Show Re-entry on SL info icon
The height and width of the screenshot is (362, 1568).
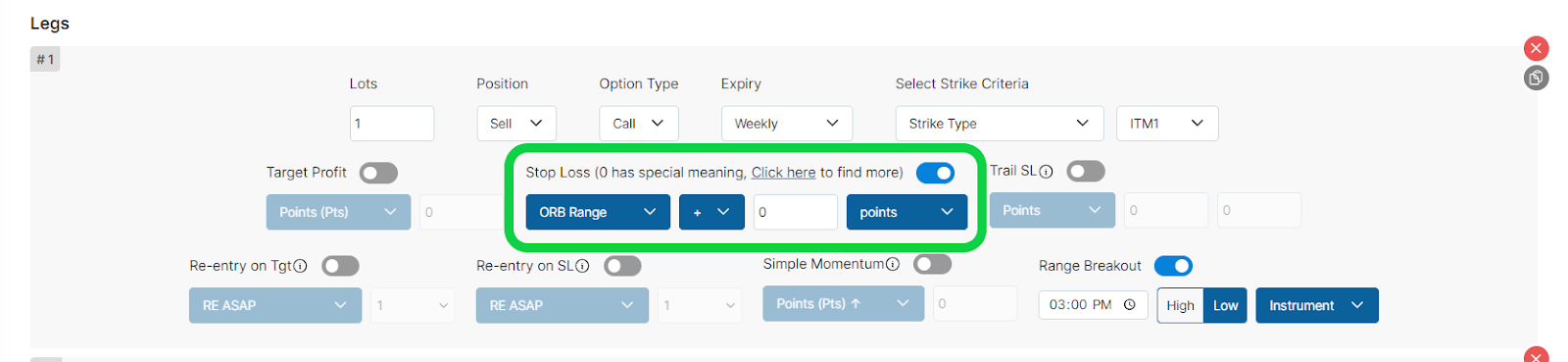pos(582,266)
